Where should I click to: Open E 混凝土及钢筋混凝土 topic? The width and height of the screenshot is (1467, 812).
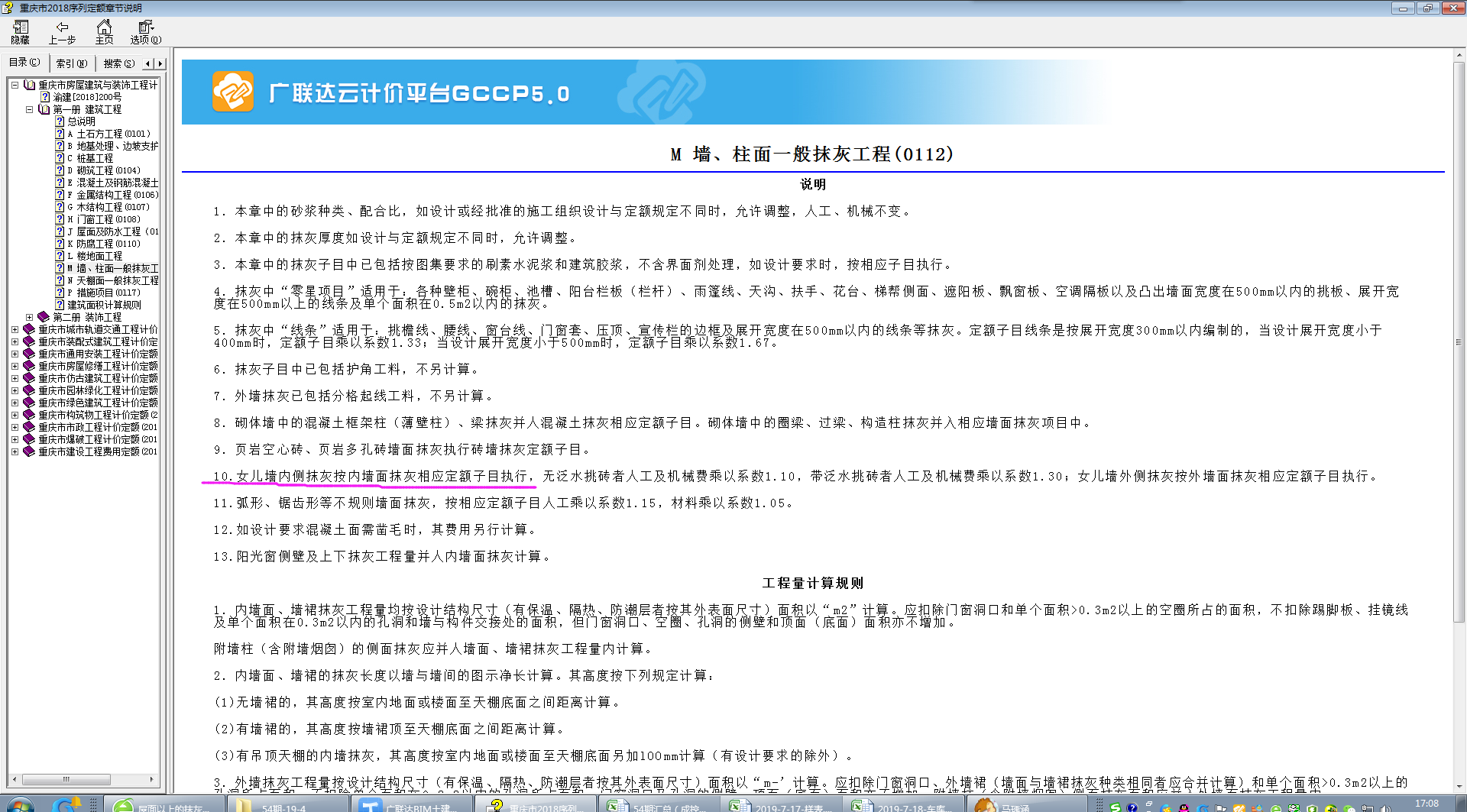[113, 183]
